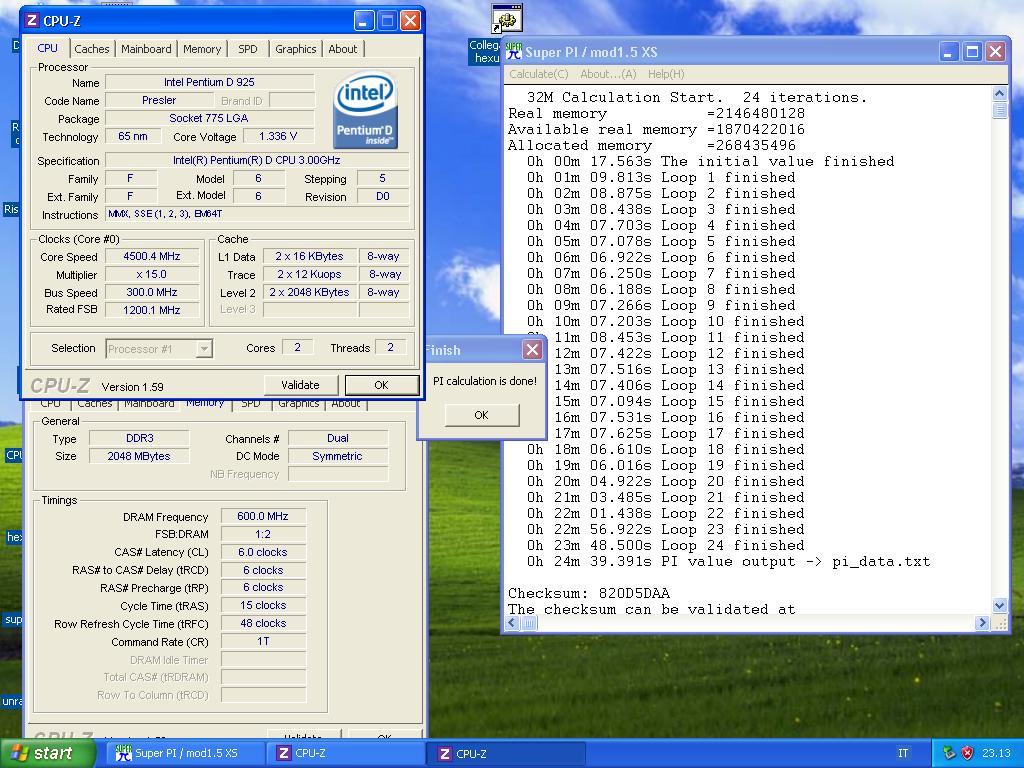Click memory Type value DDR3
1024x768 pixels.
(139, 438)
